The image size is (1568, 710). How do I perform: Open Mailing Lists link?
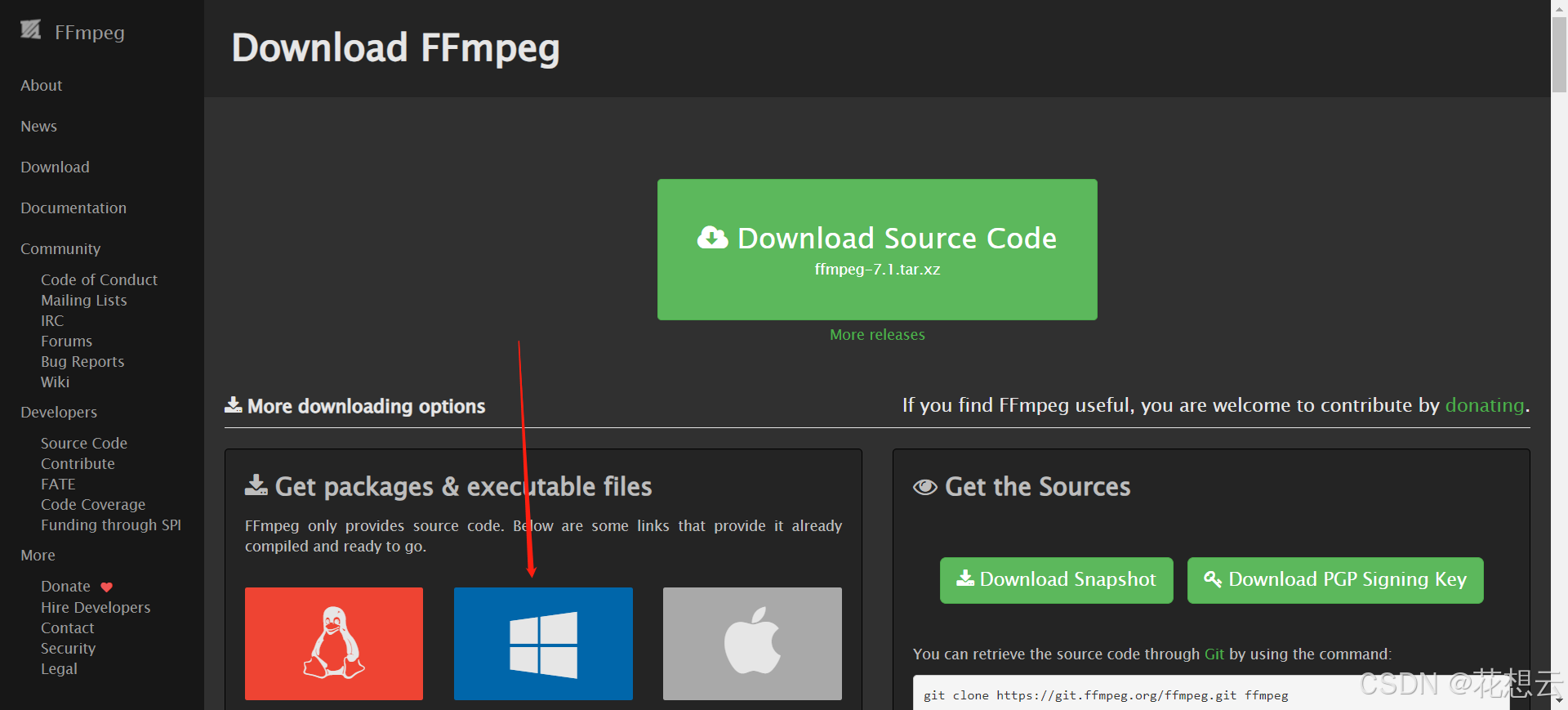[x=84, y=301]
